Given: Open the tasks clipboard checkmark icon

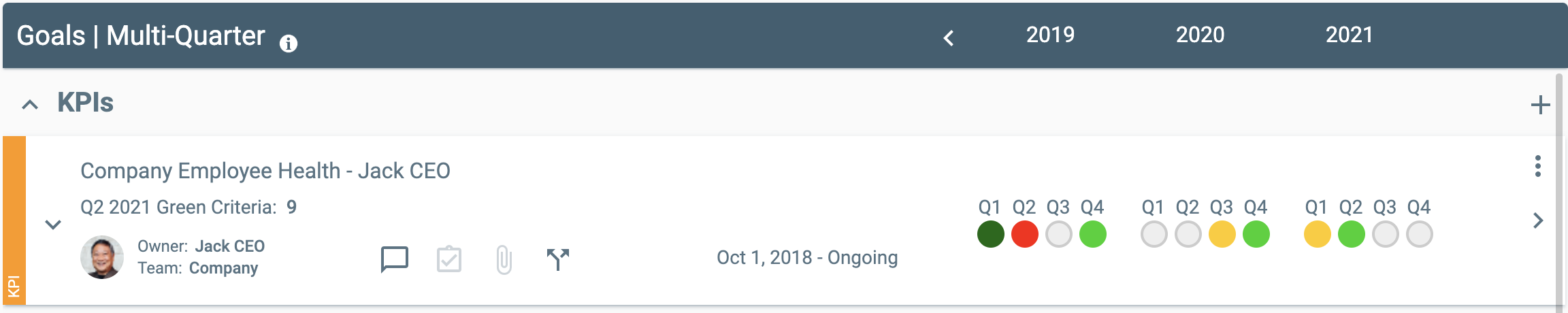Looking at the screenshot, I should point(449,259).
